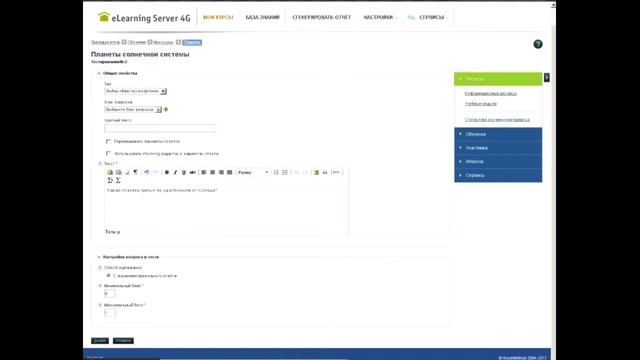
Task: Open the СЕРВИСЫ top menu
Action: click(432, 17)
